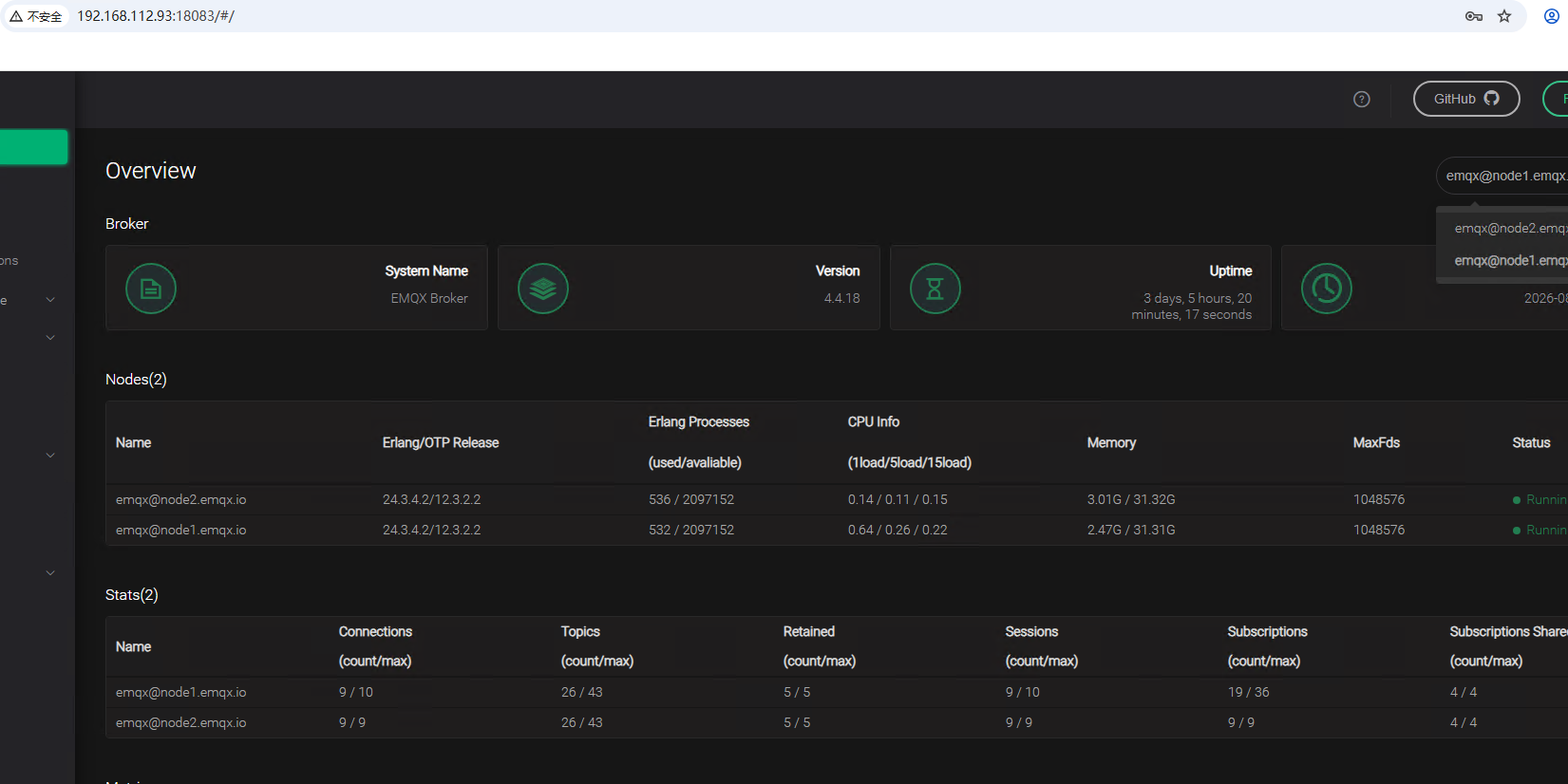Click the Version layers icon
This screenshot has width=1568, height=784.
click(x=543, y=289)
